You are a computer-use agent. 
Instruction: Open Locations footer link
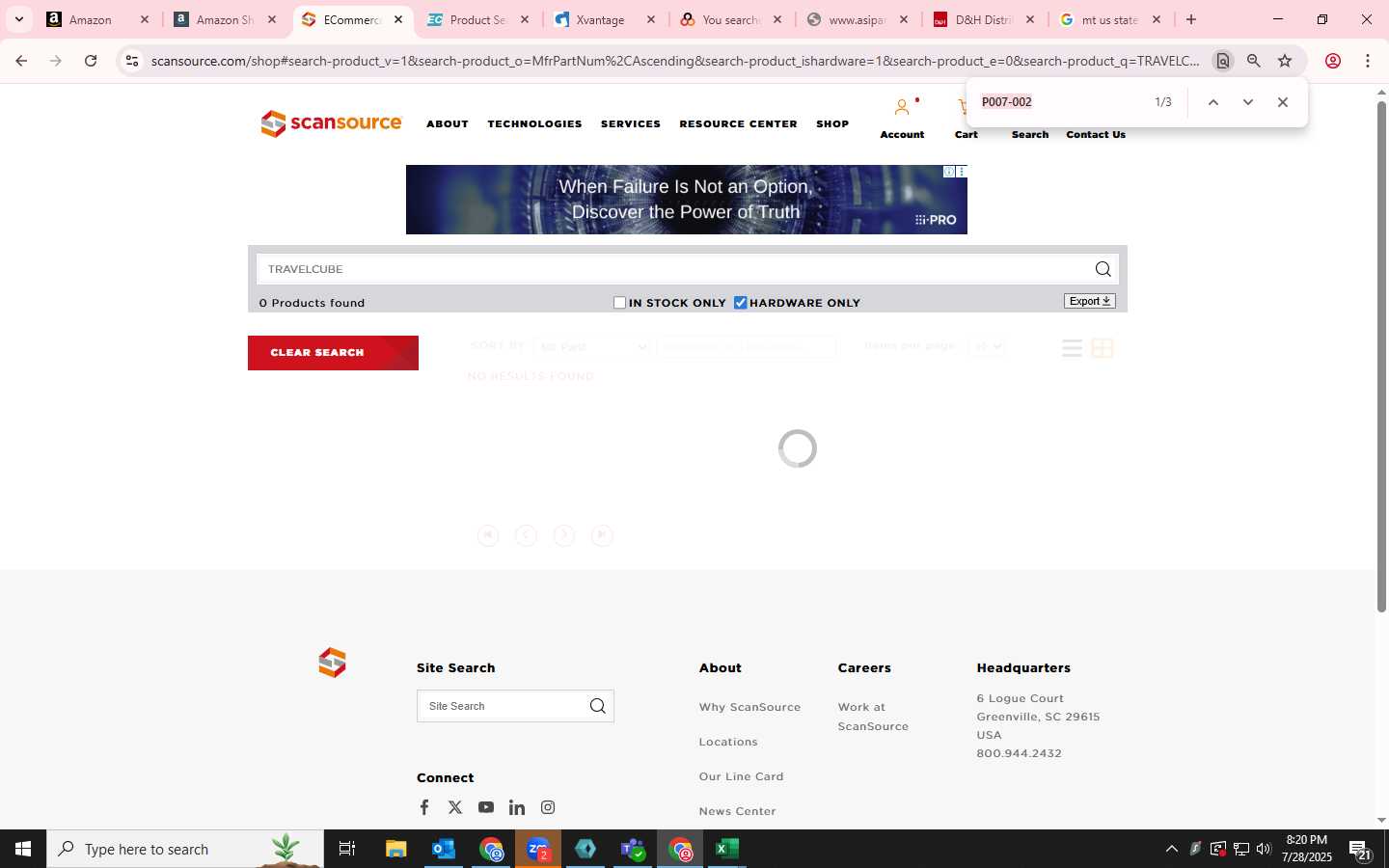point(728,742)
